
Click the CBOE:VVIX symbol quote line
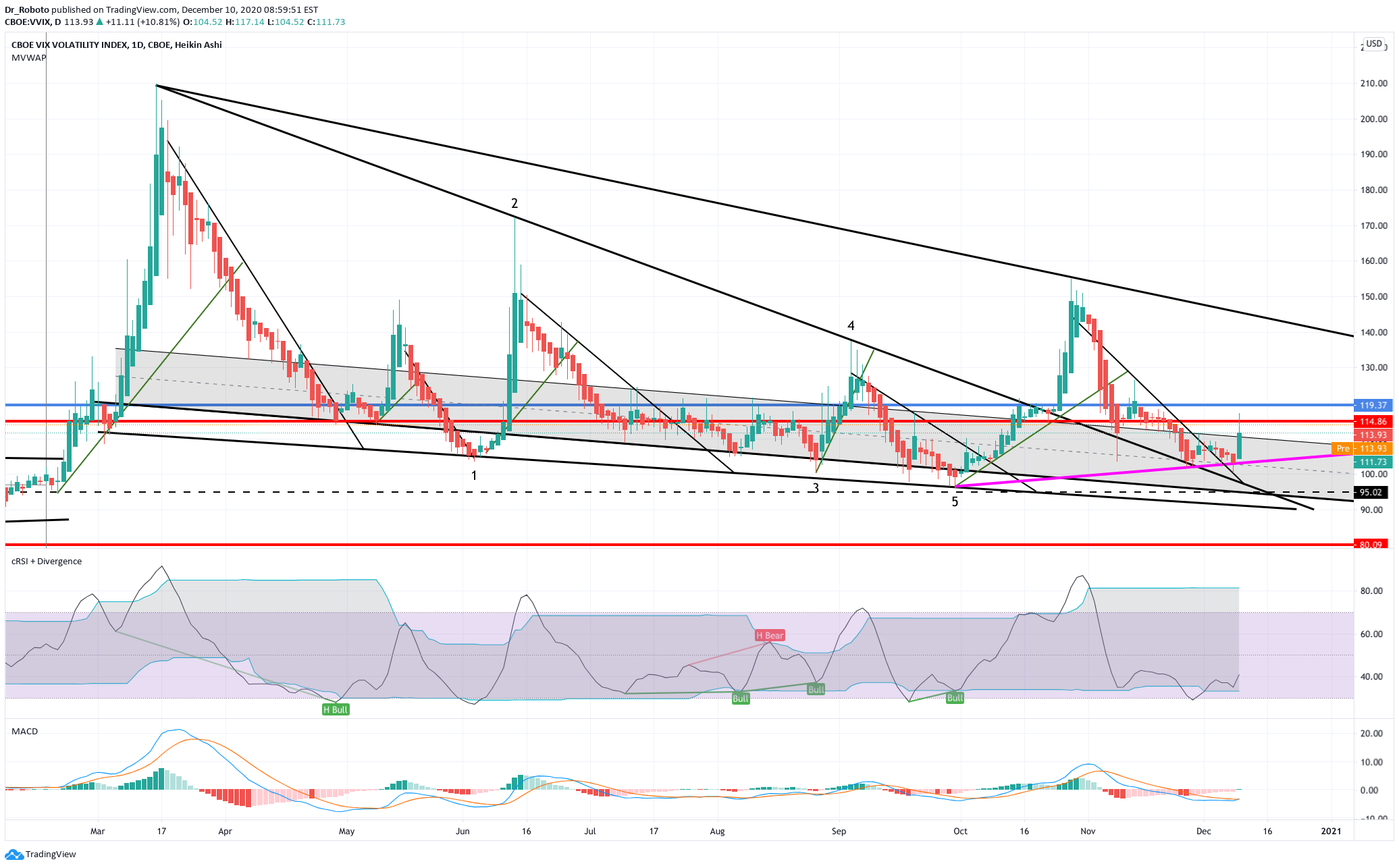[x=175, y=22]
